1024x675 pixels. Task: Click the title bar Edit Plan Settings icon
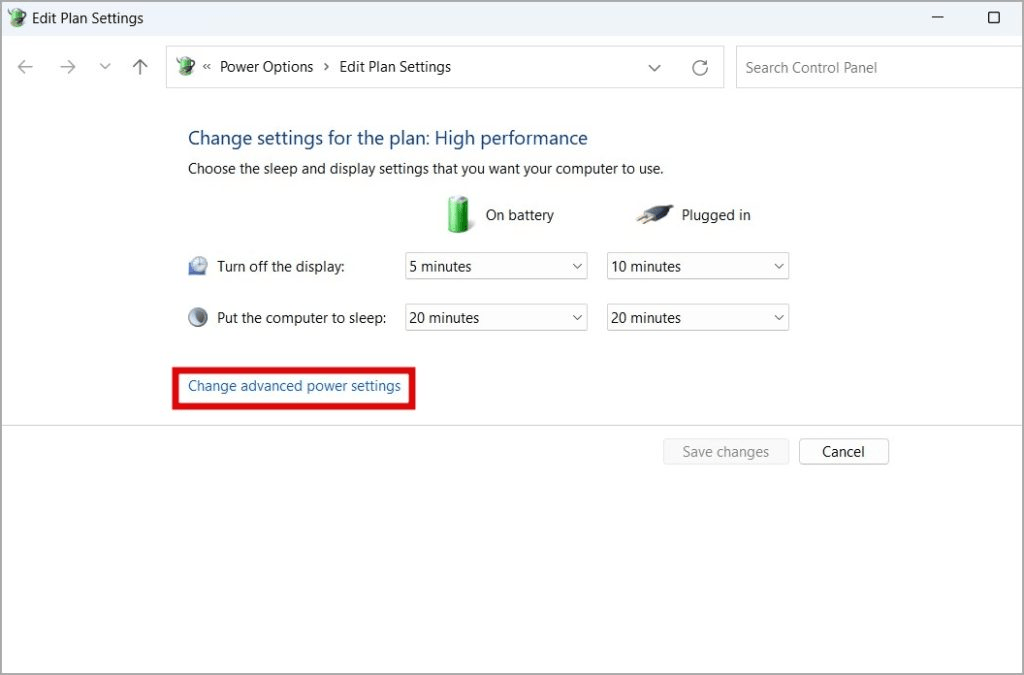pyautogui.click(x=16, y=18)
